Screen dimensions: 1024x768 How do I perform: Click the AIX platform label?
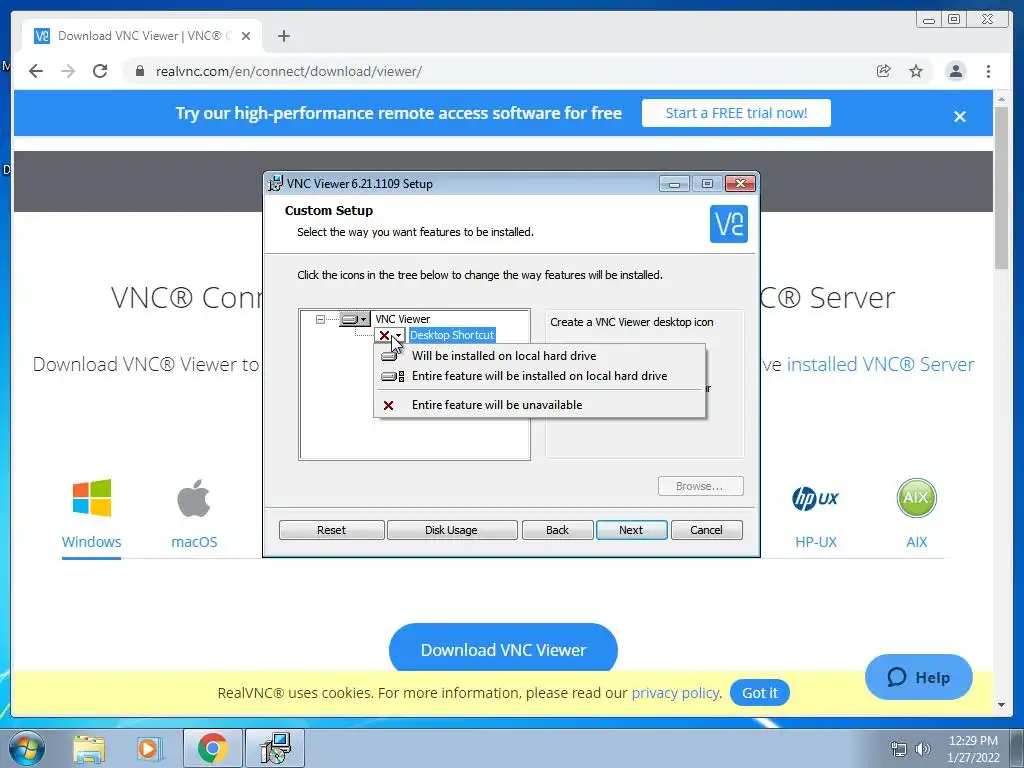pyautogui.click(x=916, y=542)
